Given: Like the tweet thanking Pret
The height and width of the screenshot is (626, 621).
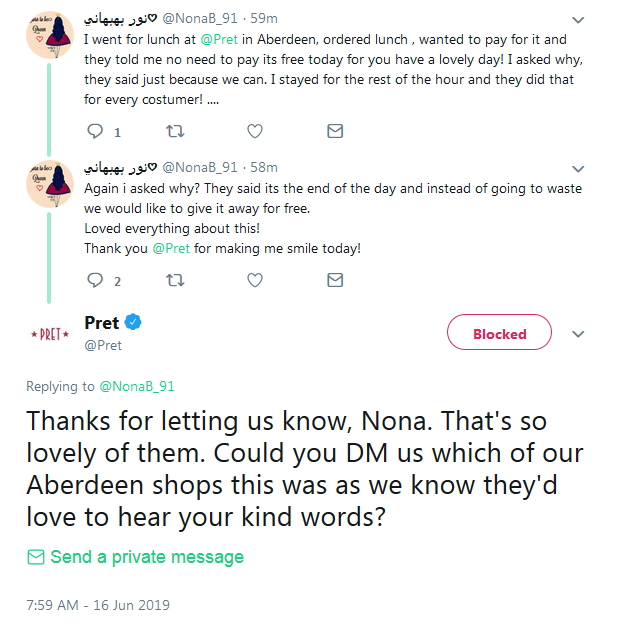Looking at the screenshot, I should click(255, 281).
